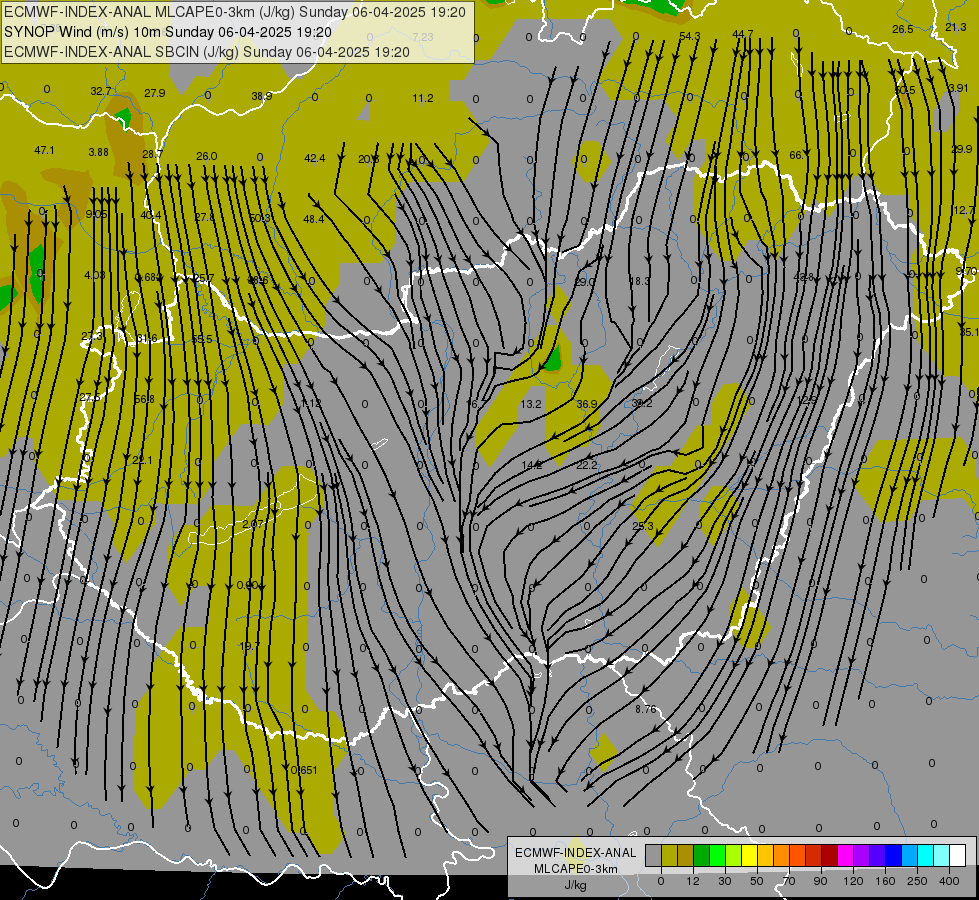Click the cyan legend swatch right of 250
Image resolution: width=979 pixels, height=900 pixels.
pos(925,856)
